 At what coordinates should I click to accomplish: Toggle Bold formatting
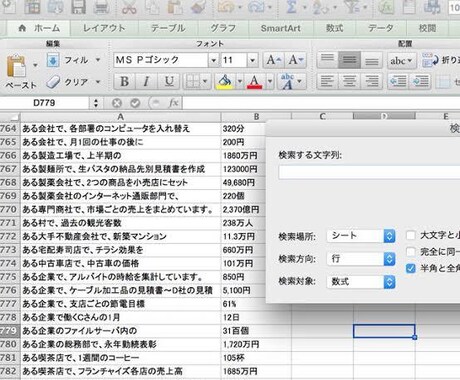[124, 81]
